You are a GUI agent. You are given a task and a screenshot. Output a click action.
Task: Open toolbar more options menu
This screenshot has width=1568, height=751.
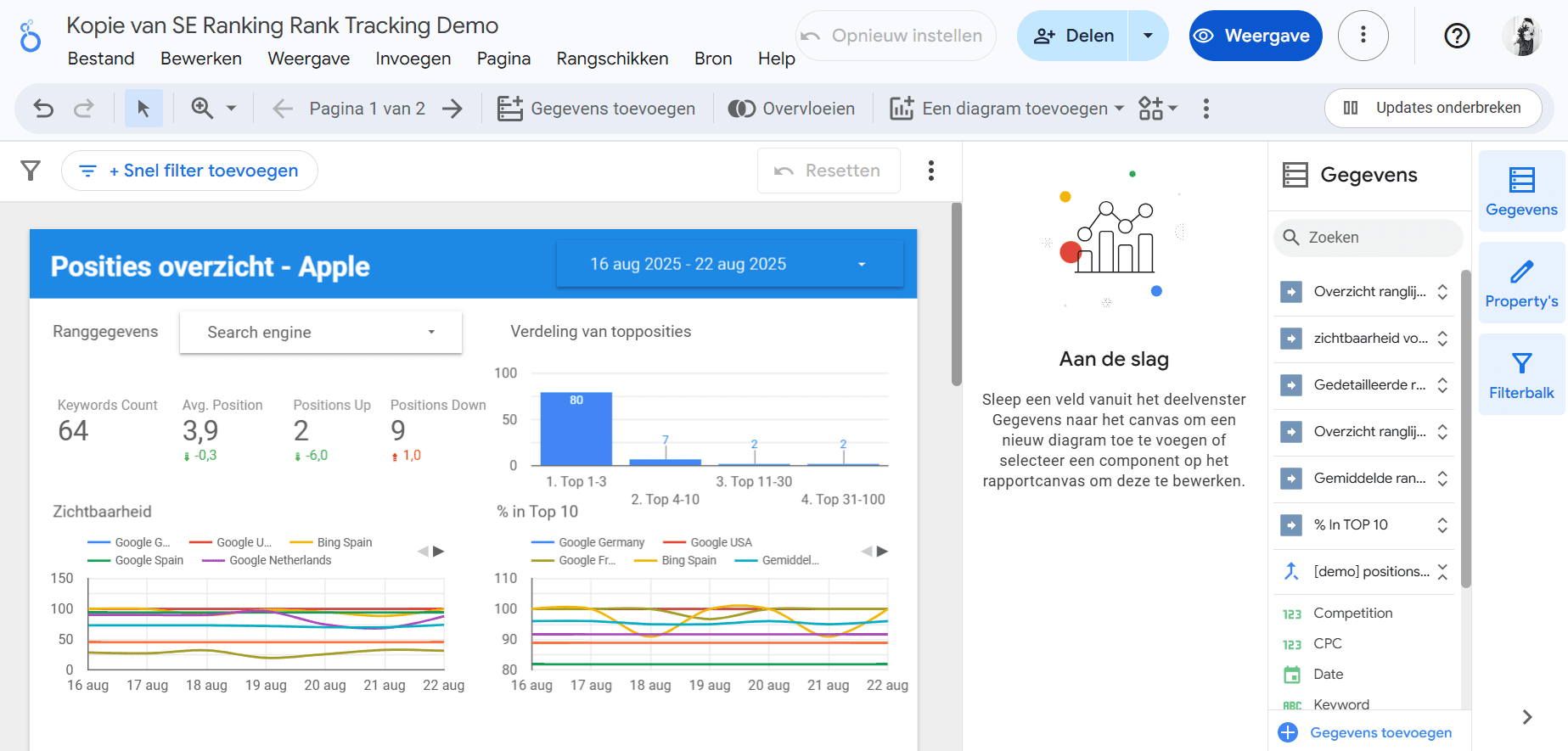coord(1206,109)
